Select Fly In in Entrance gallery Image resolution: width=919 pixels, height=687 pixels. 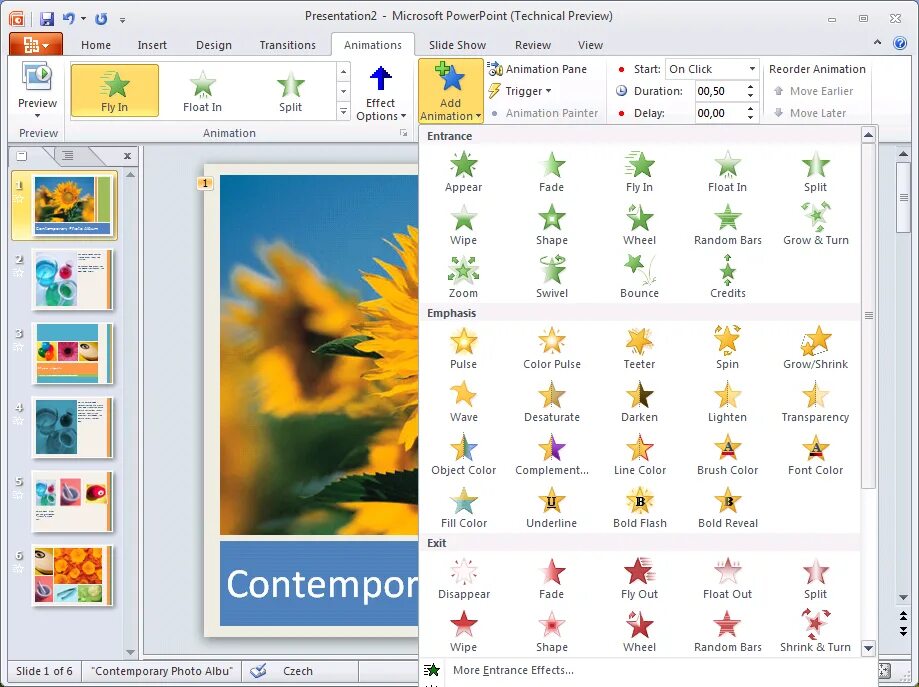point(639,172)
